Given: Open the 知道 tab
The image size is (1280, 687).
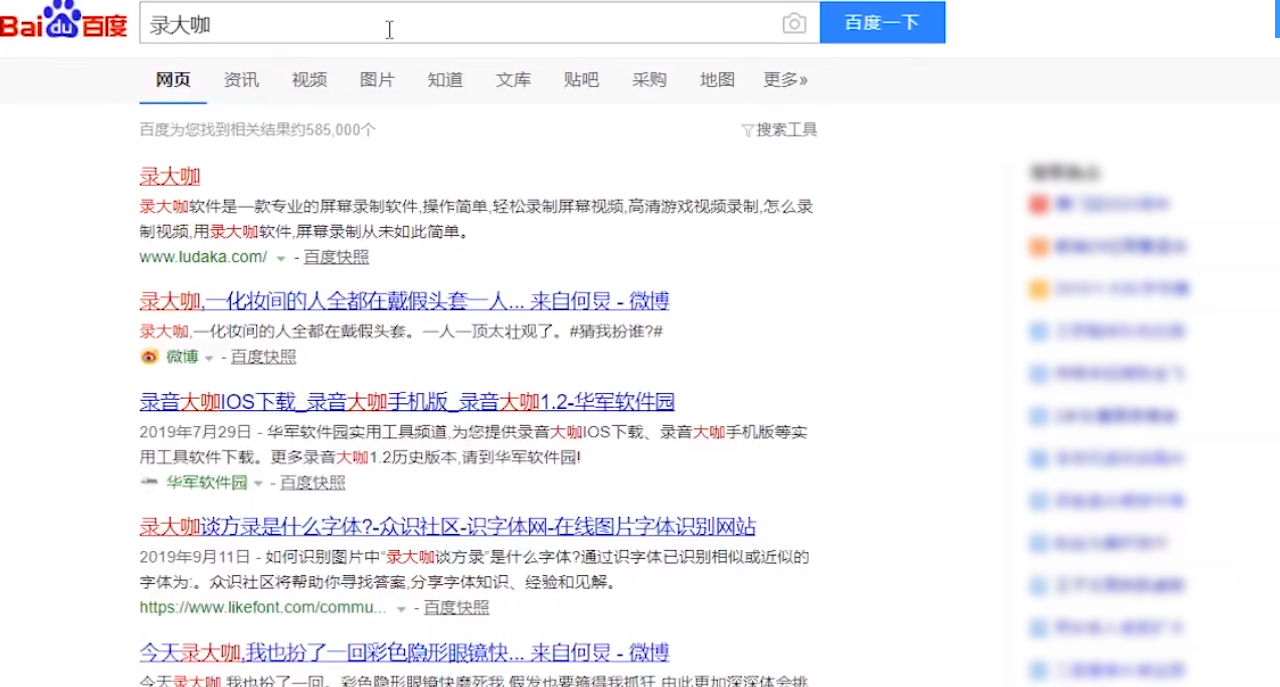Looking at the screenshot, I should click(445, 80).
